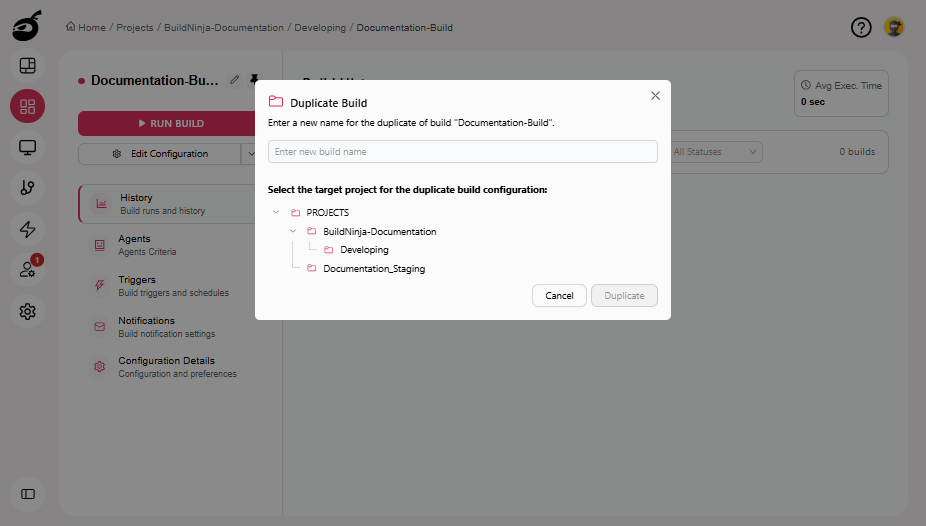The width and height of the screenshot is (926, 526).
Task: Open the version control branch icon
Action: (x=27, y=188)
